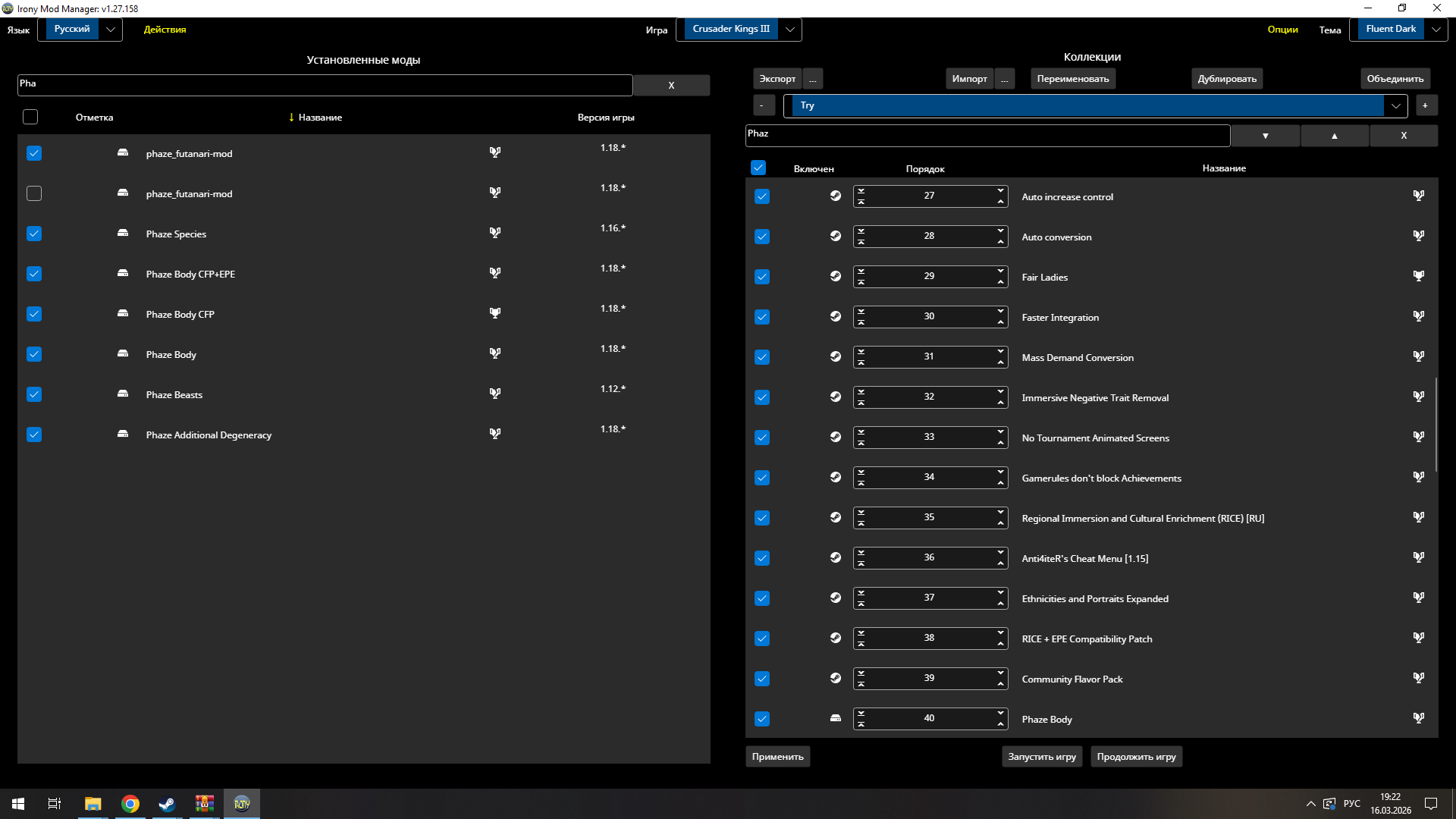
Task: Click the achievement icon for Mass Demand Conversion
Action: (1419, 356)
